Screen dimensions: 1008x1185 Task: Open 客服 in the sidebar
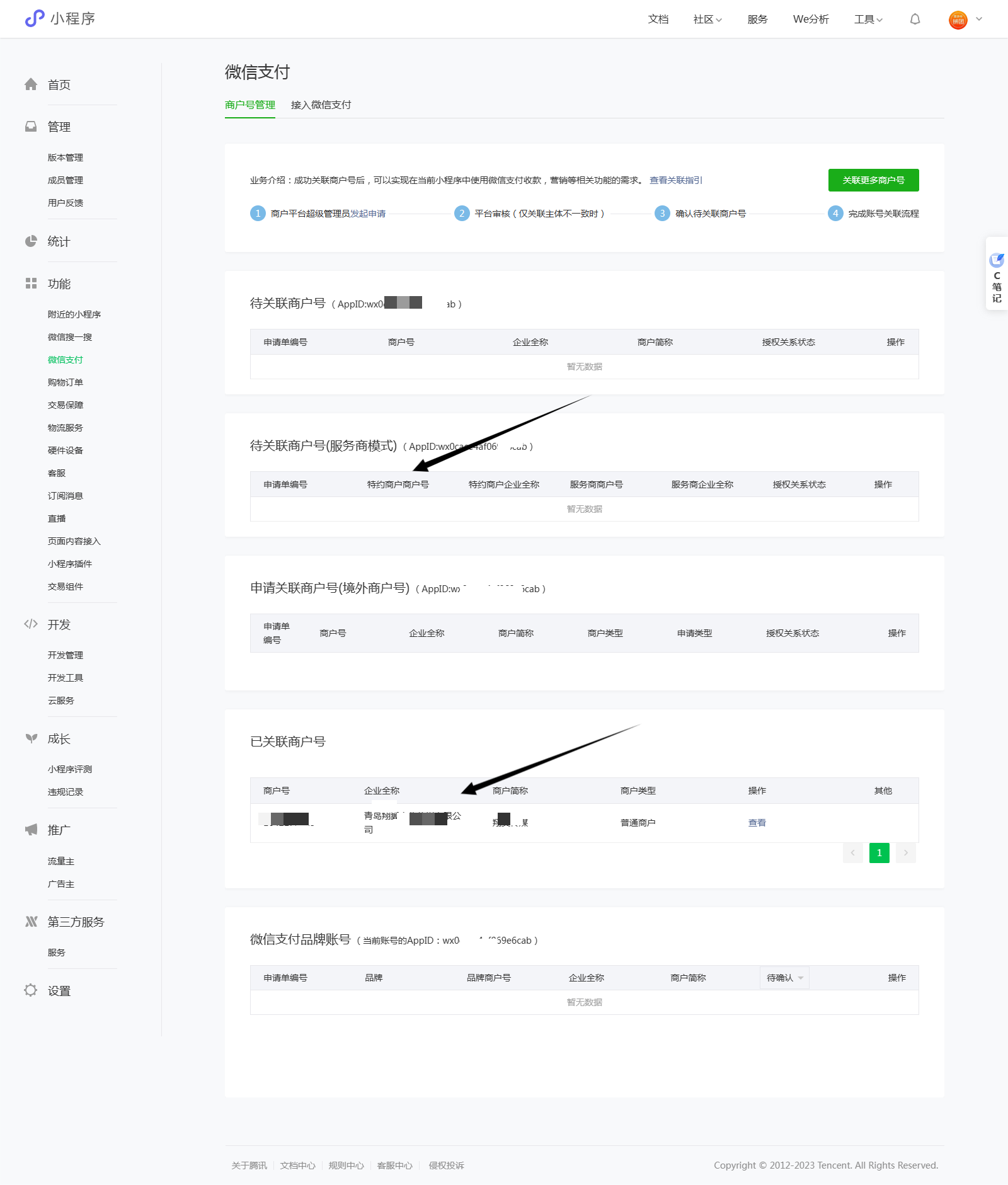tap(57, 473)
